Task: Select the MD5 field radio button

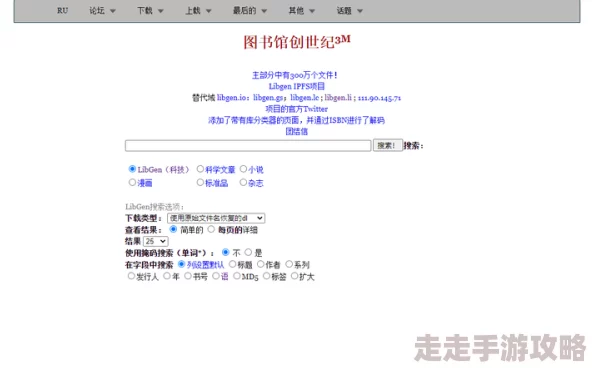Action: (x=237, y=276)
